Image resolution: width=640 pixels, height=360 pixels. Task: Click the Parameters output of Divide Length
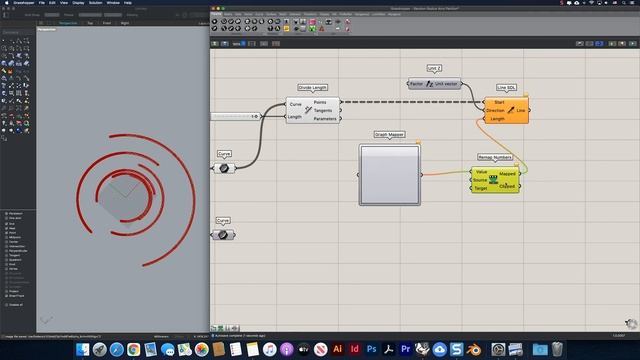tap(325, 119)
